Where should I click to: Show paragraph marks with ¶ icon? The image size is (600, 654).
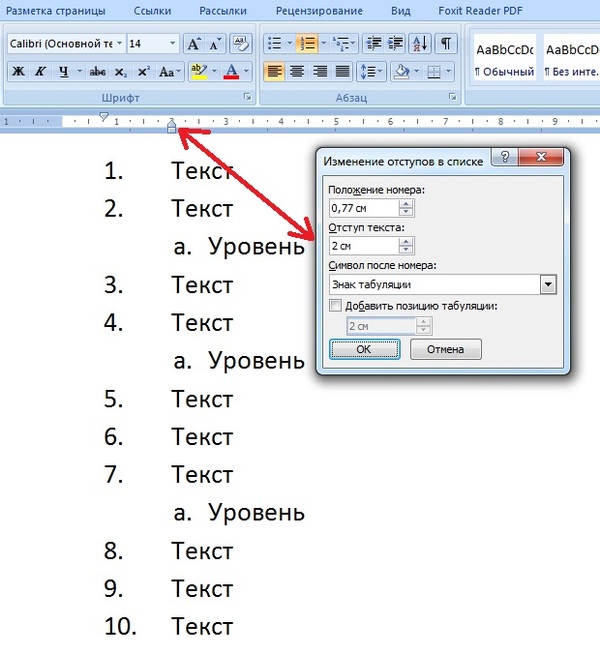coord(445,44)
